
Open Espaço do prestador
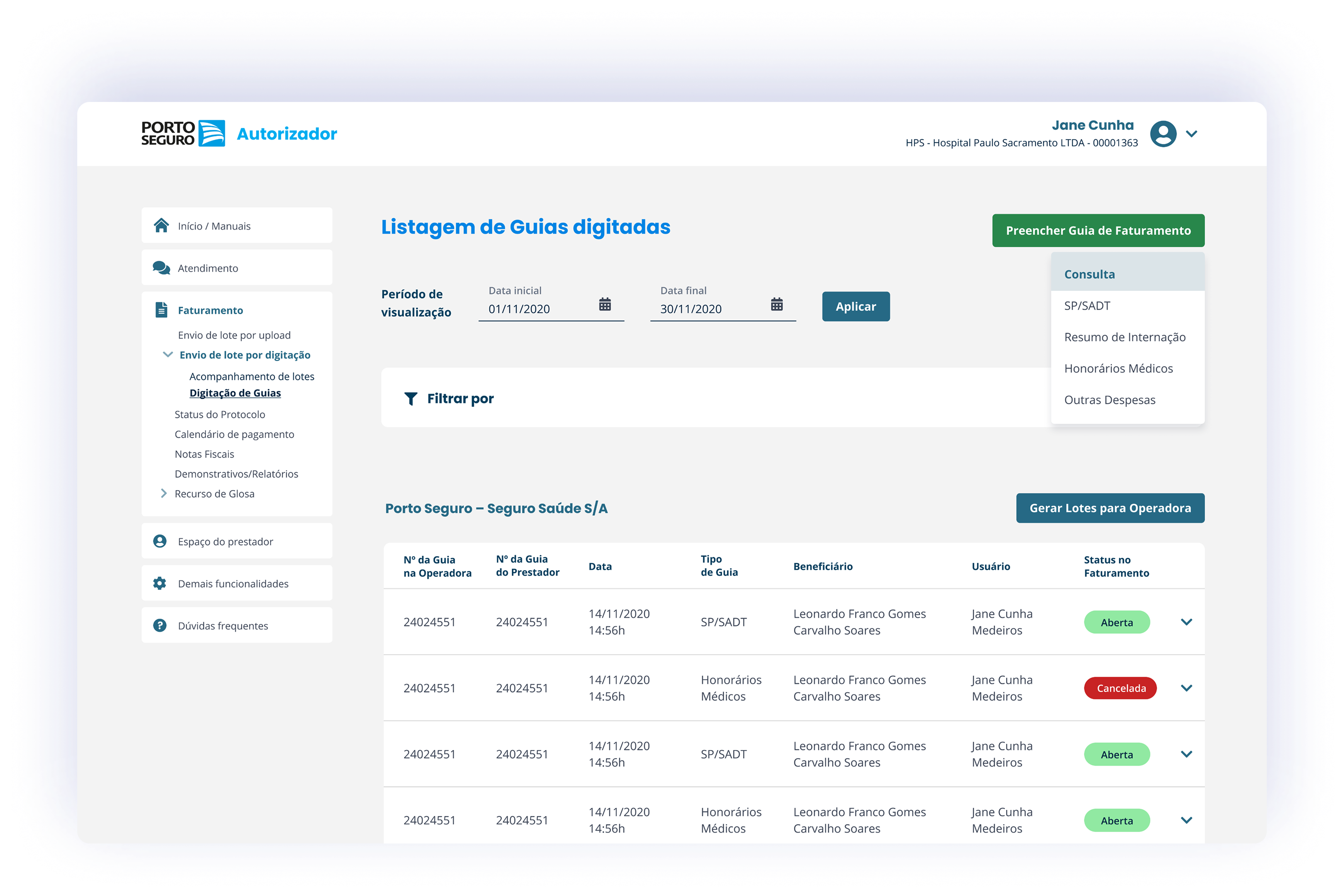click(237, 541)
